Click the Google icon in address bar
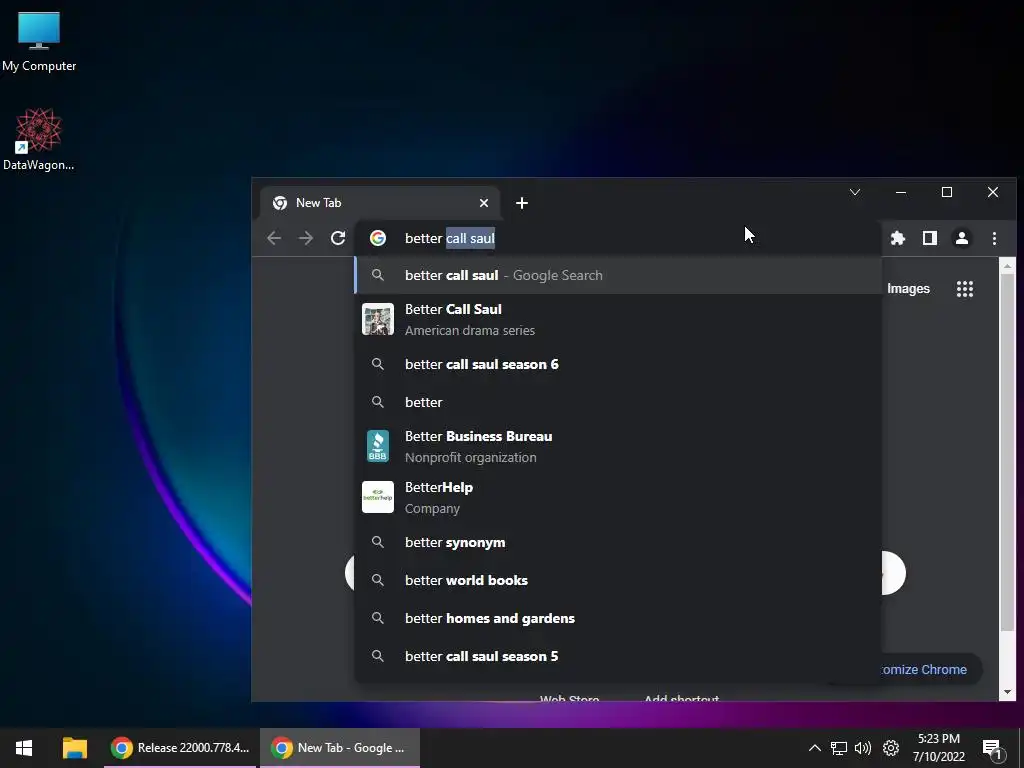This screenshot has height=768, width=1024. point(377,238)
